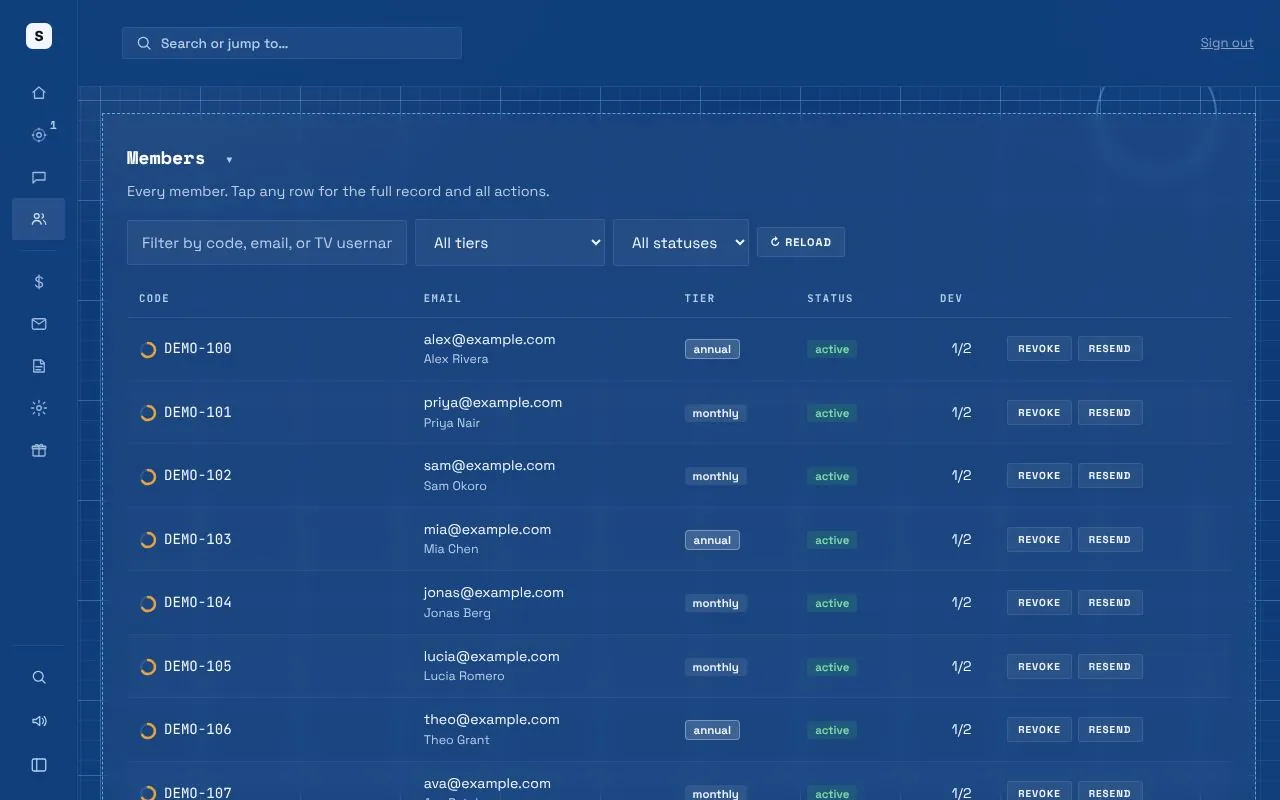Image resolution: width=1280 pixels, height=800 pixels.
Task: Click the member filter text field
Action: pos(267,242)
